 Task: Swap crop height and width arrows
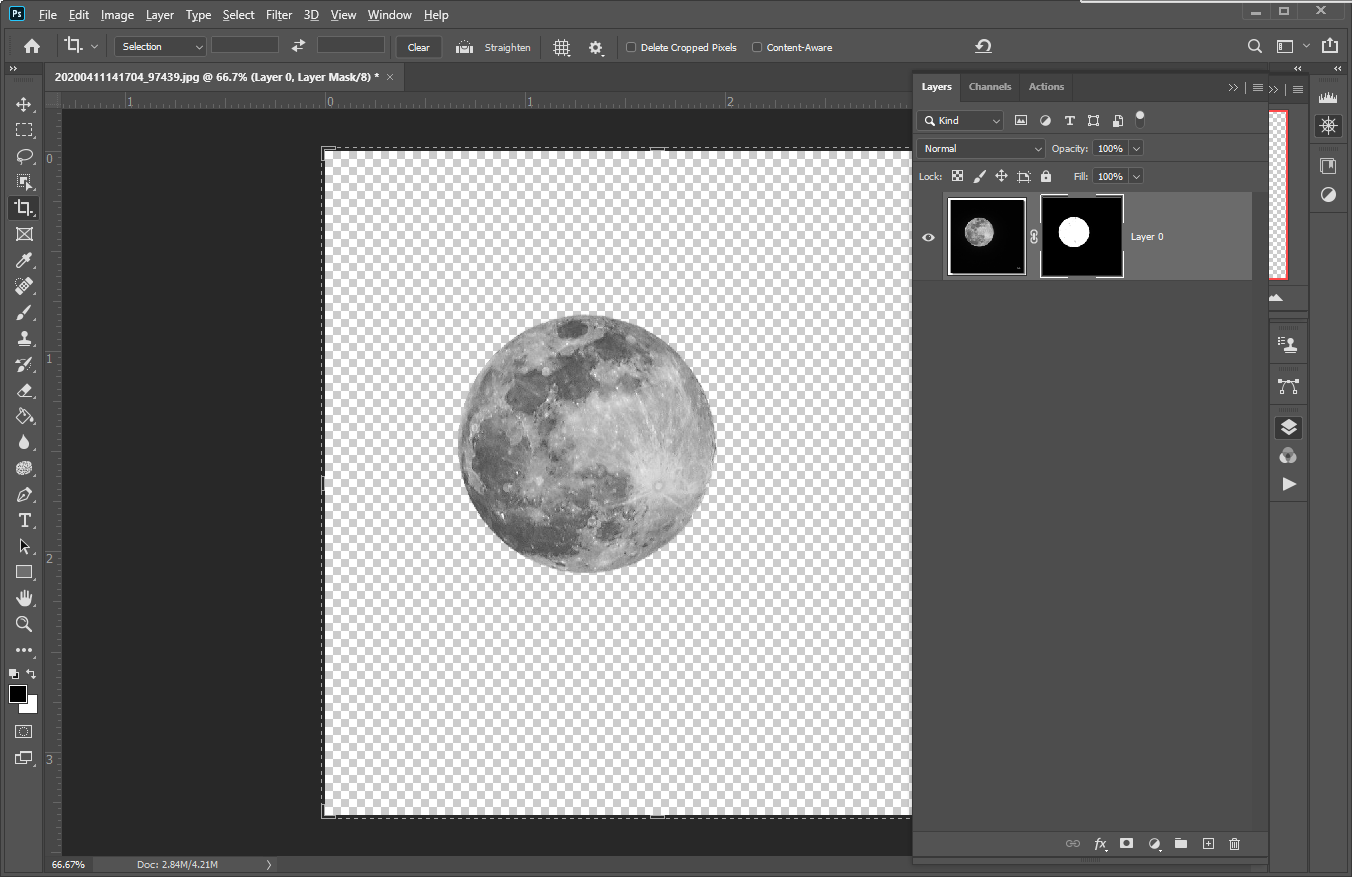tap(298, 46)
